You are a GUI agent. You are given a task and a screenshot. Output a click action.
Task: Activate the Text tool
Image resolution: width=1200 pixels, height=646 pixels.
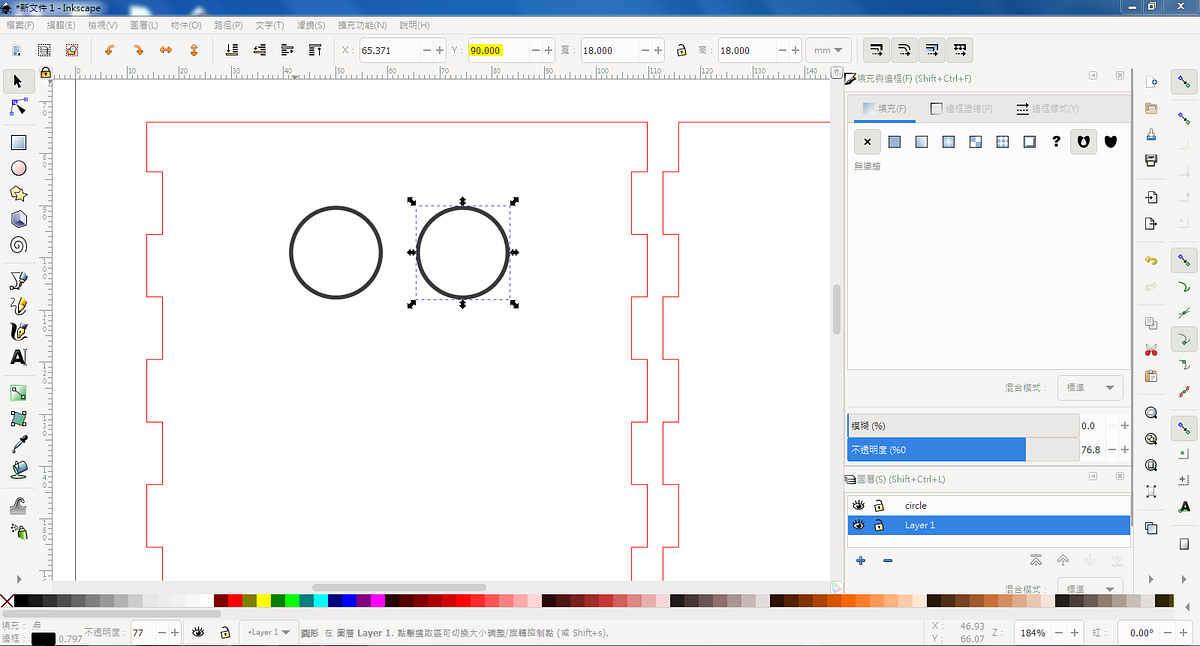point(18,357)
